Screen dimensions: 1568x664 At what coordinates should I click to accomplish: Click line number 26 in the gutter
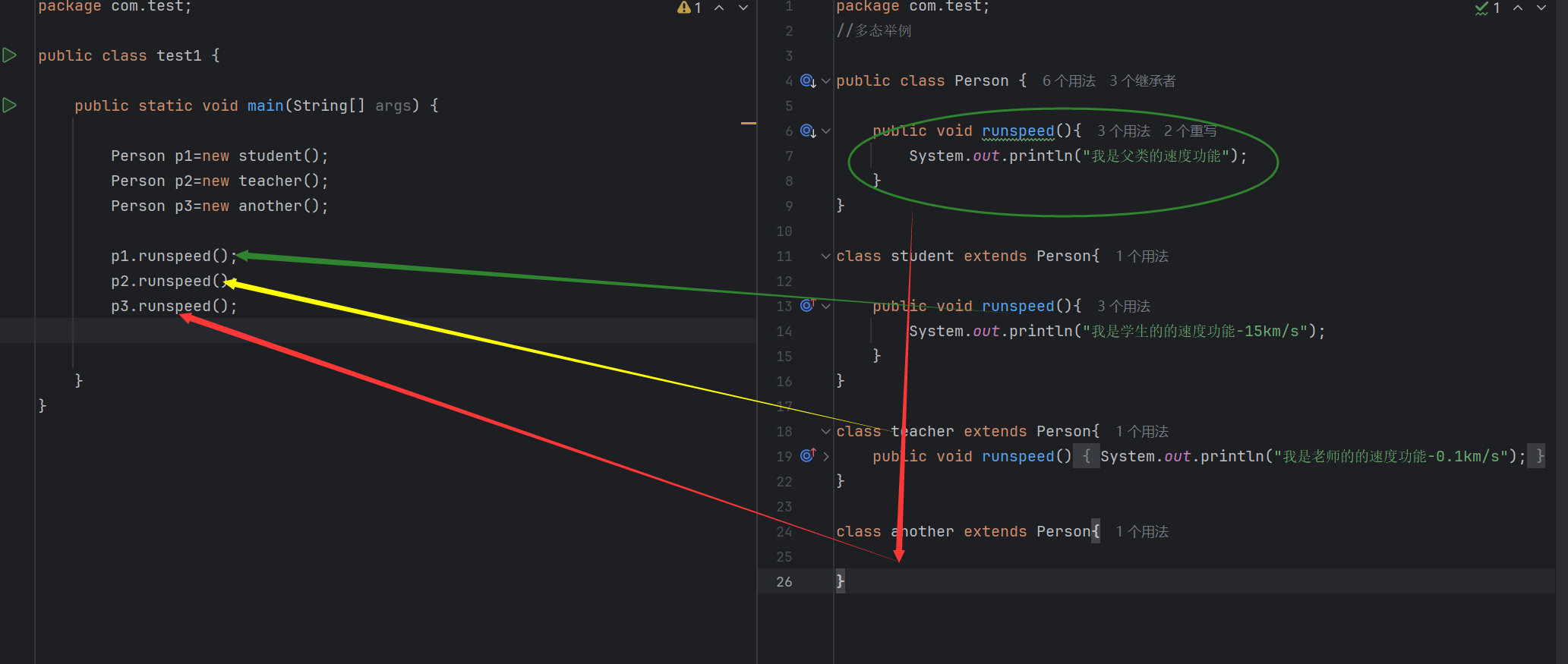(x=784, y=582)
